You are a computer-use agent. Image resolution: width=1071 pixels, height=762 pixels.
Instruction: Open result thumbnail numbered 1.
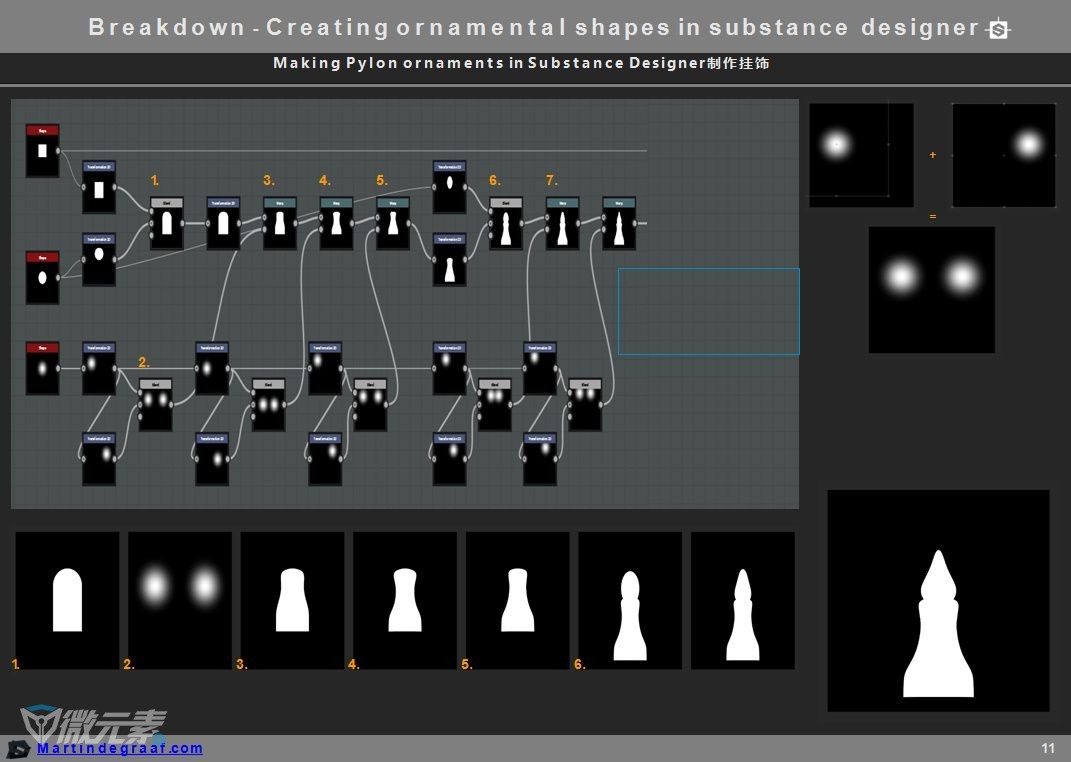pyautogui.click(x=67, y=600)
